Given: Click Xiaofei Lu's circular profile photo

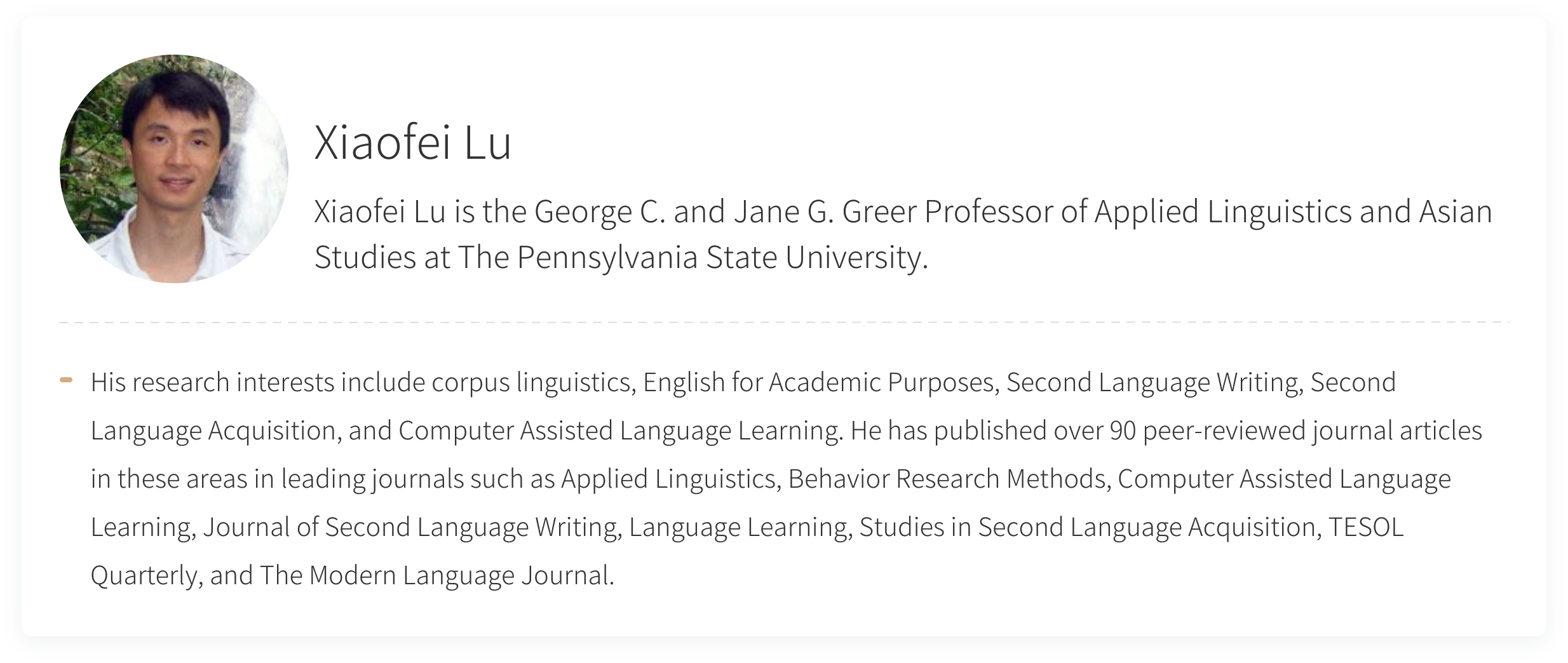Looking at the screenshot, I should tap(174, 169).
